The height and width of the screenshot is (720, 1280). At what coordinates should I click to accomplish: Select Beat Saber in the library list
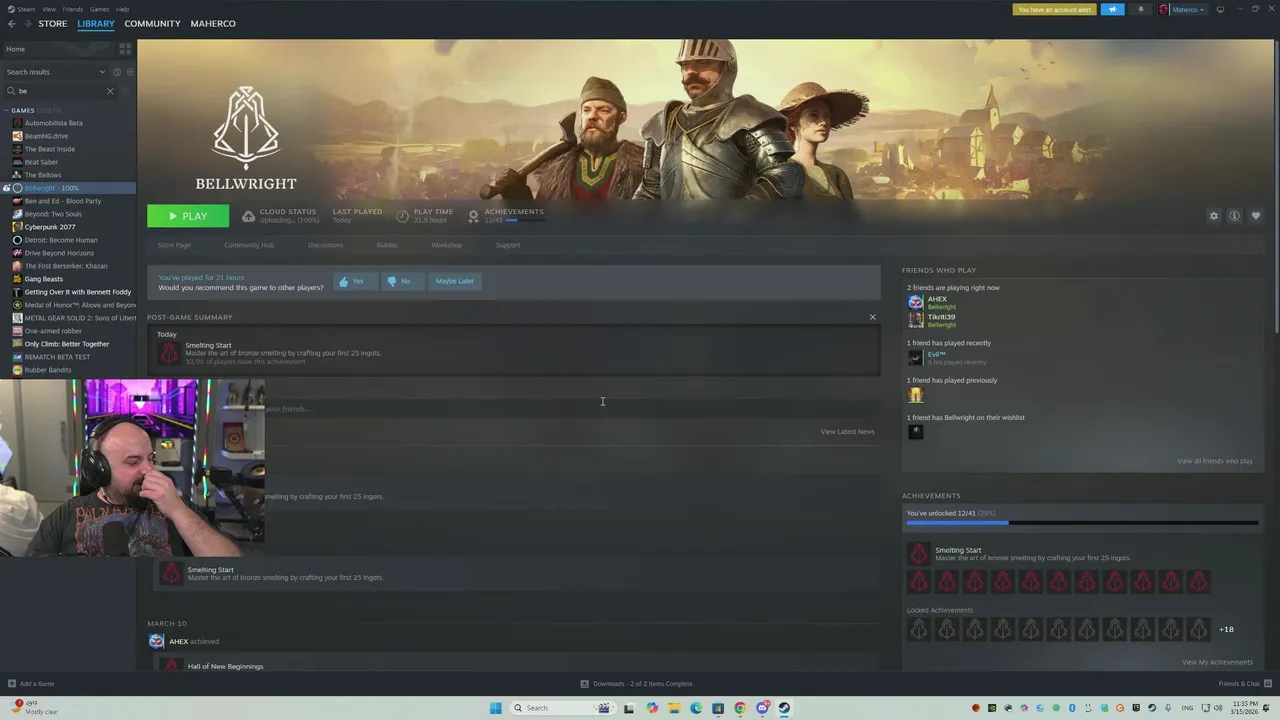pyautogui.click(x=41, y=162)
